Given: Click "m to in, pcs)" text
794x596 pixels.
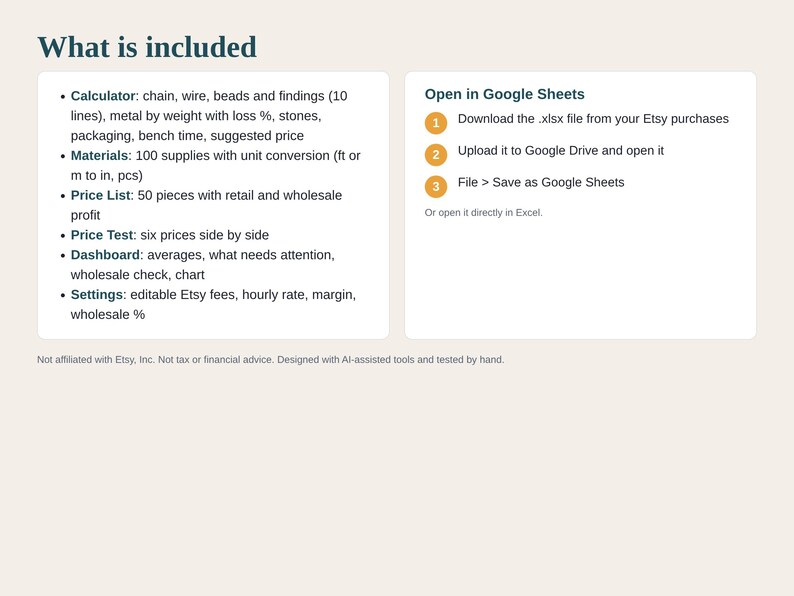Looking at the screenshot, I should pyautogui.click(x=107, y=176).
